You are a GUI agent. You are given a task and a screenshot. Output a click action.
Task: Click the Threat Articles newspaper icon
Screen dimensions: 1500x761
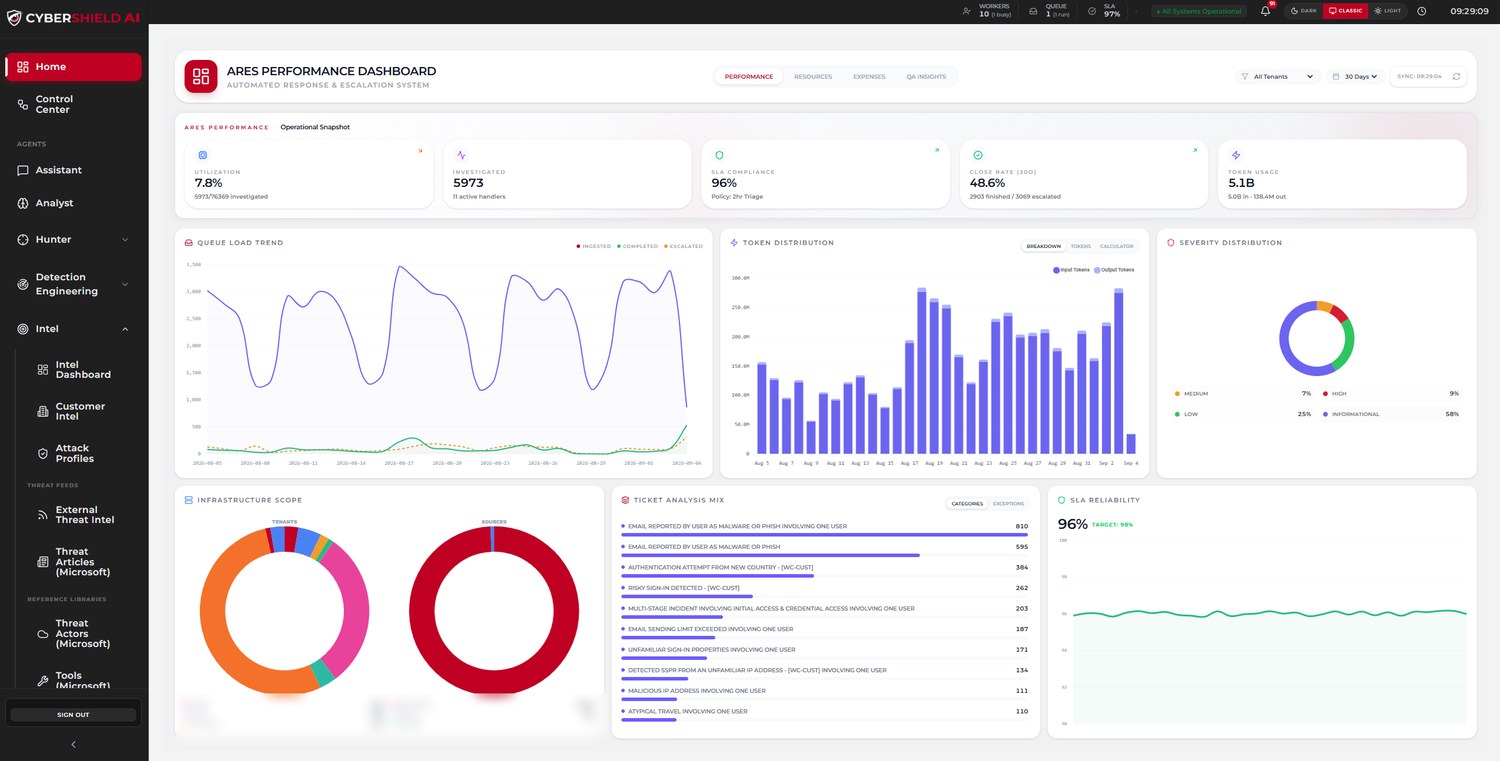(x=43, y=562)
